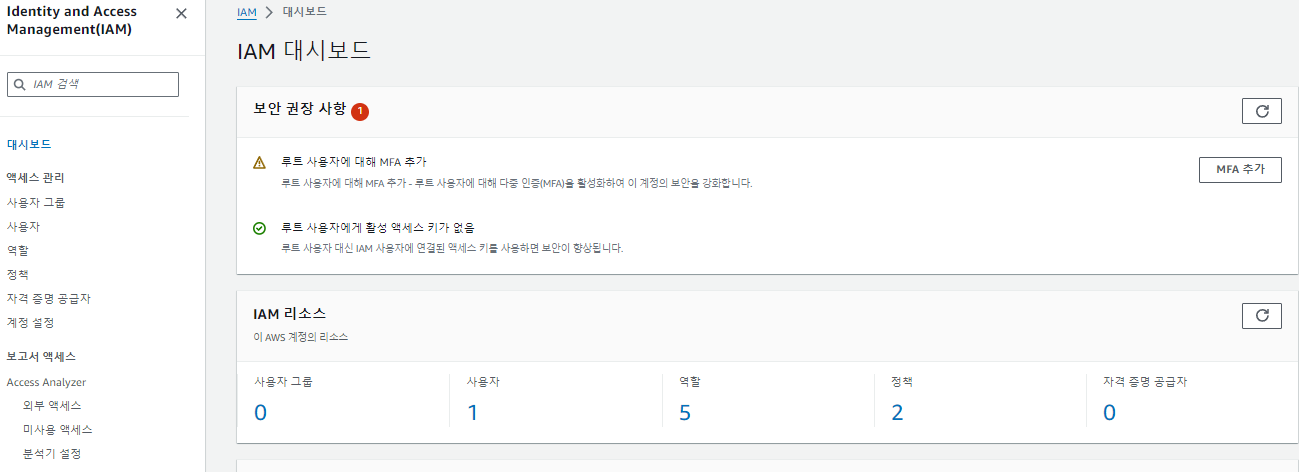Click the MFA warning triangle icon

[x=260, y=162]
